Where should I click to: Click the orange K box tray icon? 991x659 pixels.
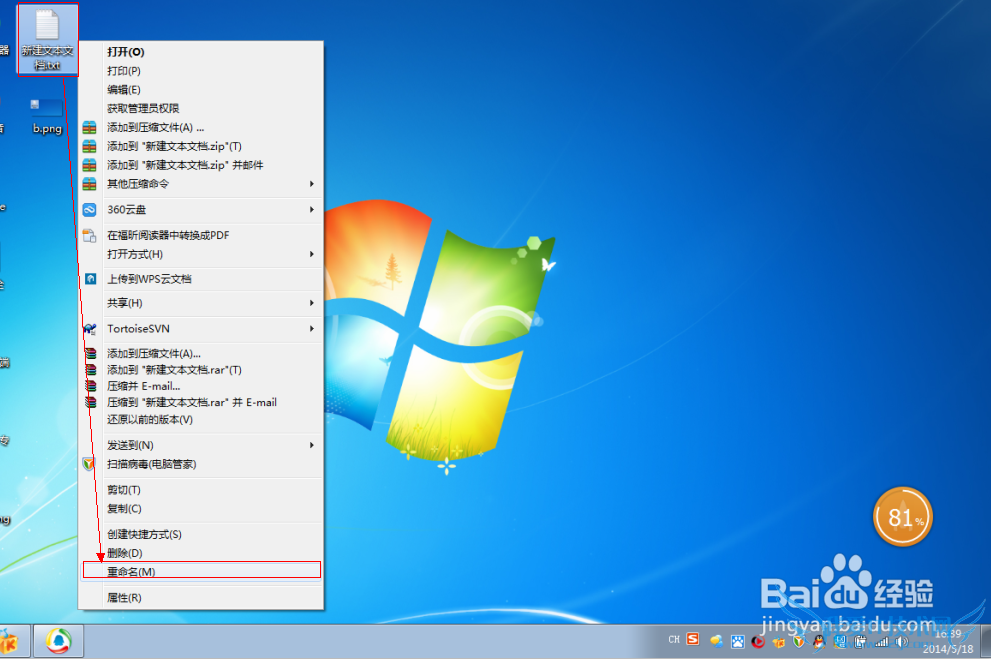tap(779, 643)
